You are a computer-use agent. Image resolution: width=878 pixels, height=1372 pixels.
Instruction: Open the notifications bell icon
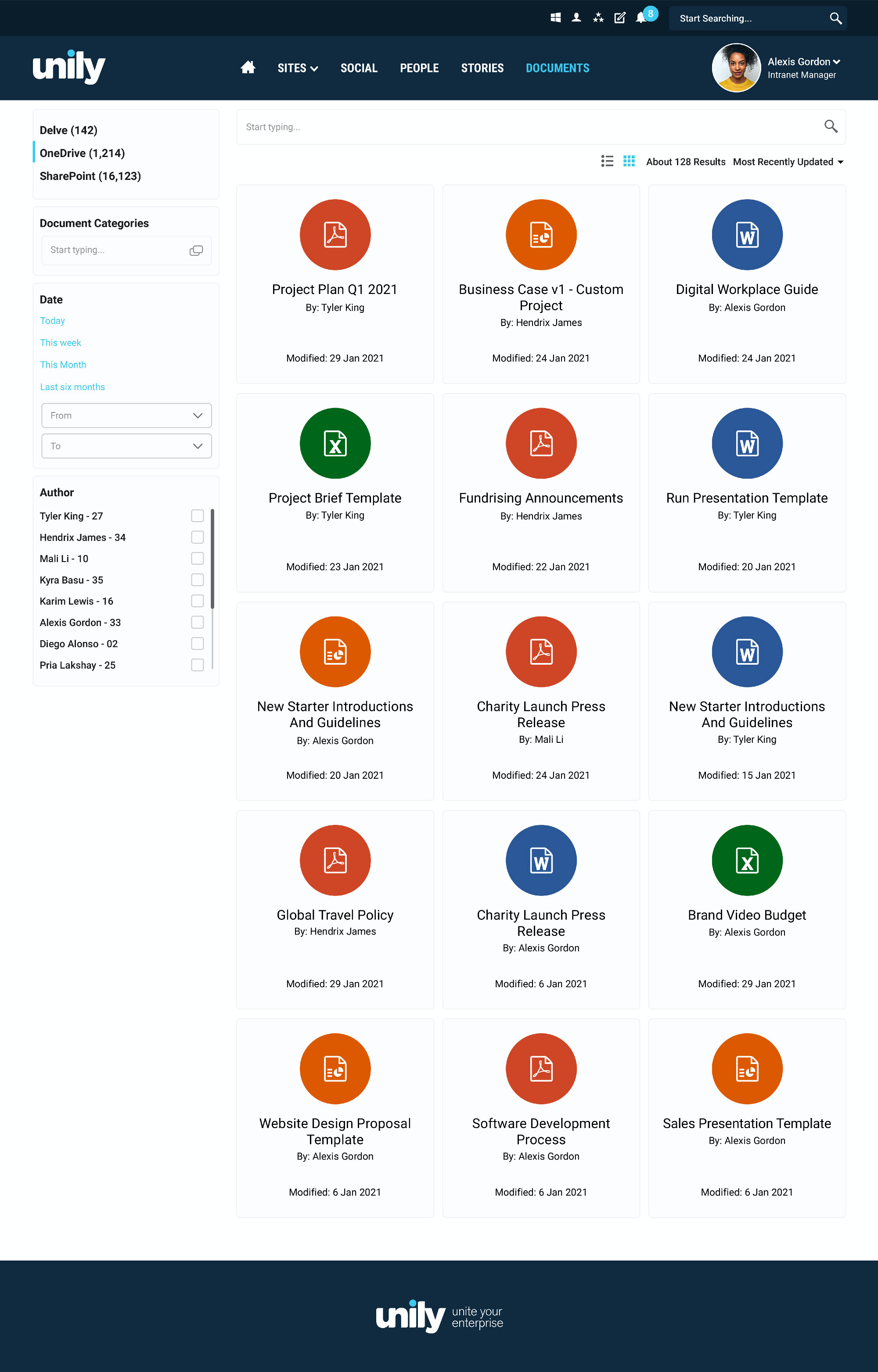click(641, 18)
